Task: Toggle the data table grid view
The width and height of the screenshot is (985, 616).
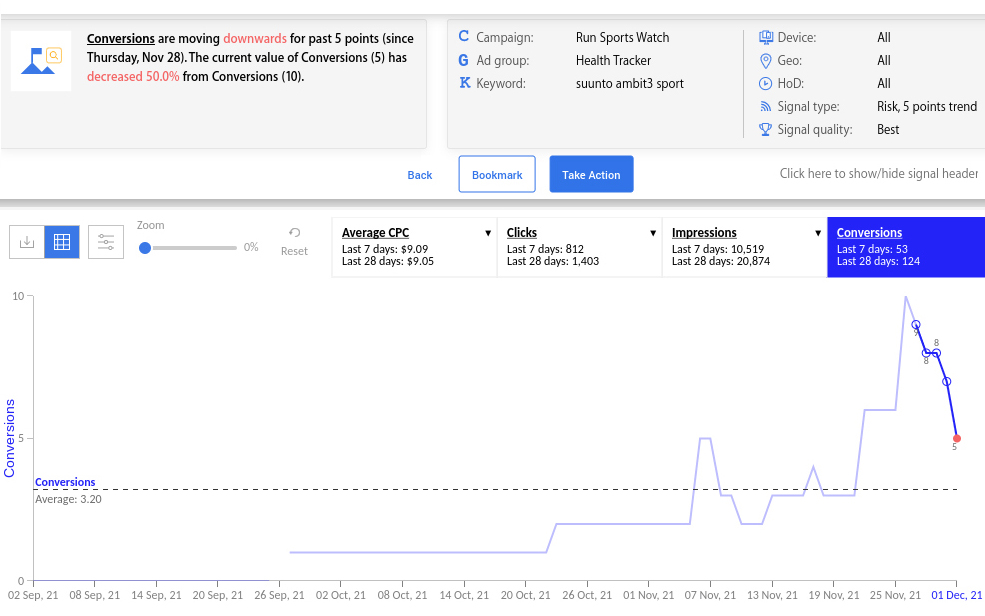Action: pos(62,242)
